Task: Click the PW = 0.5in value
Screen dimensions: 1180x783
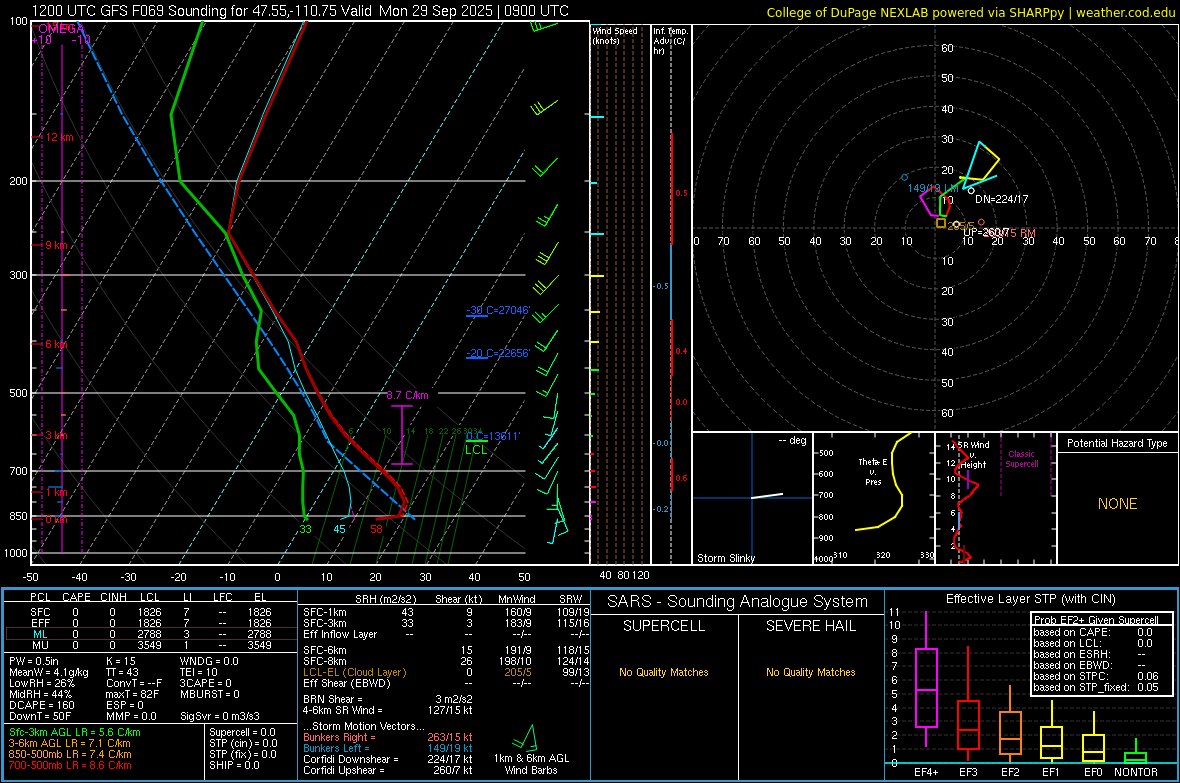Action: [x=34, y=661]
